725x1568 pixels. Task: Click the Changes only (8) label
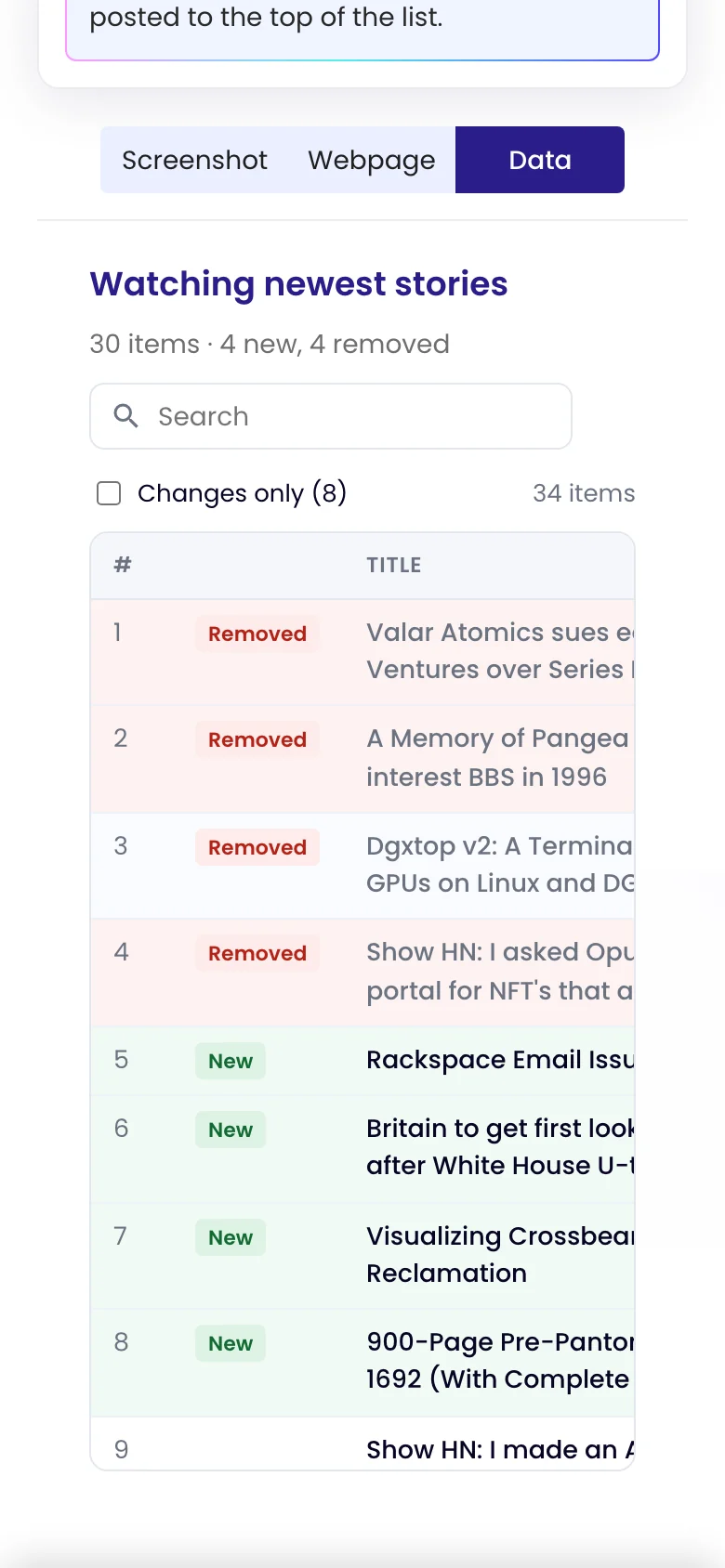tap(242, 493)
